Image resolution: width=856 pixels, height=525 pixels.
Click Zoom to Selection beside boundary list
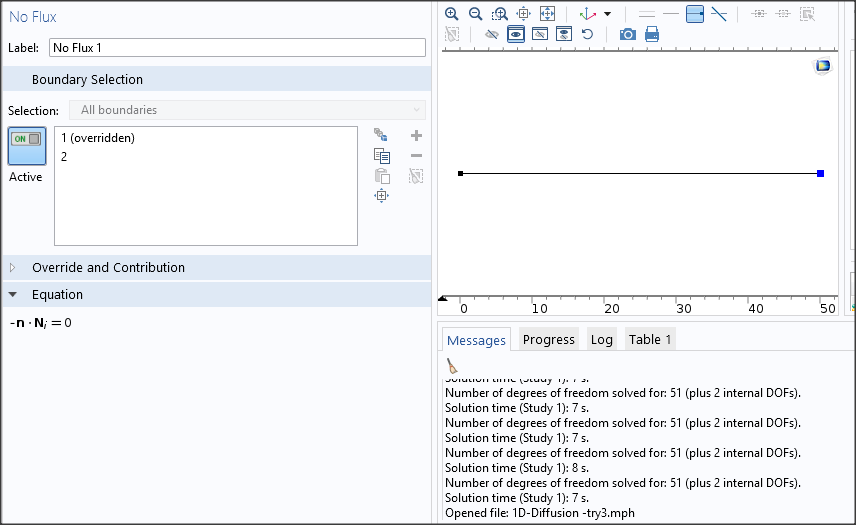pyautogui.click(x=381, y=195)
